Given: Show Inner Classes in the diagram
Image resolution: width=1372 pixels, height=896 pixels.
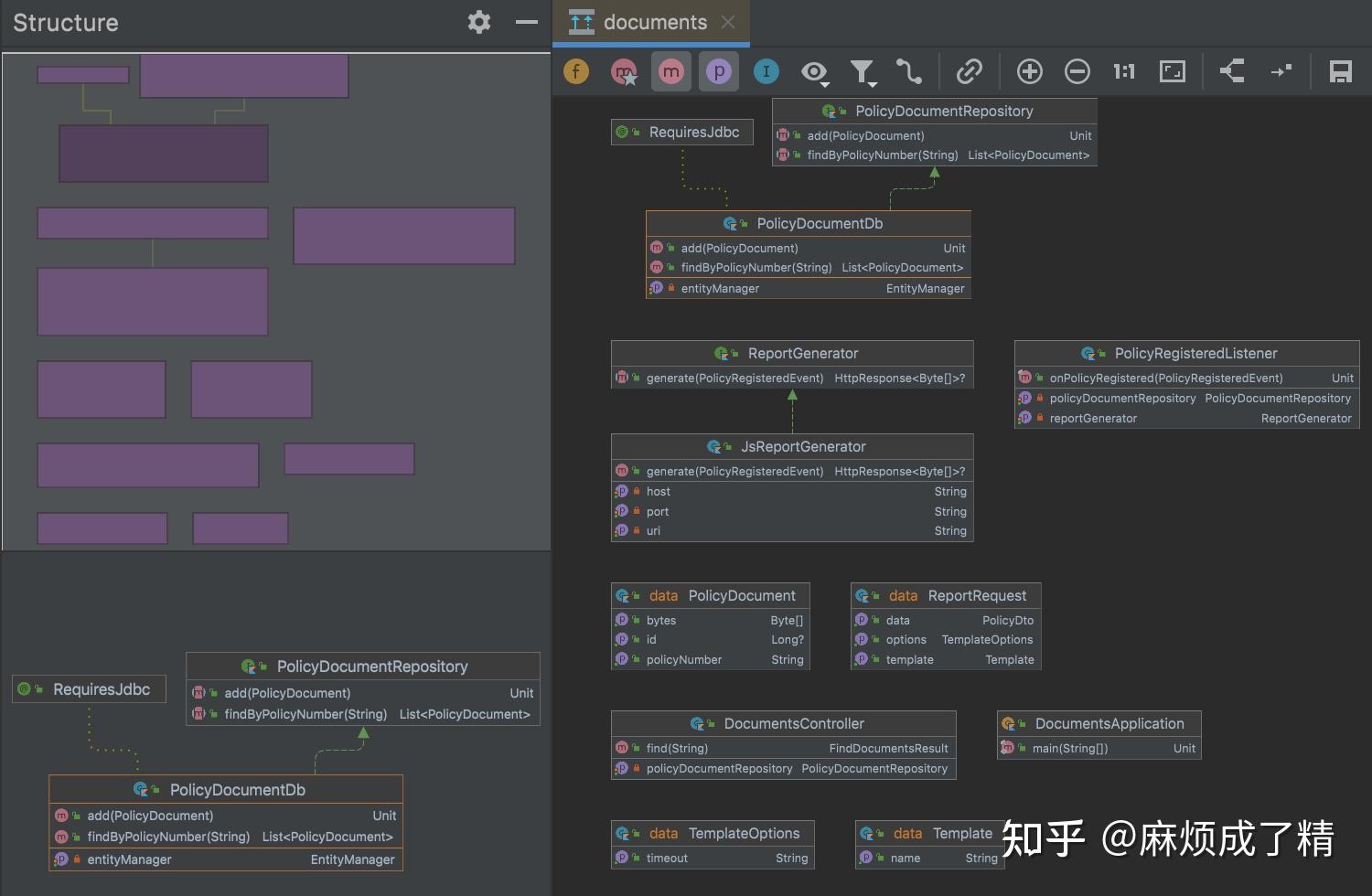Looking at the screenshot, I should (766, 71).
